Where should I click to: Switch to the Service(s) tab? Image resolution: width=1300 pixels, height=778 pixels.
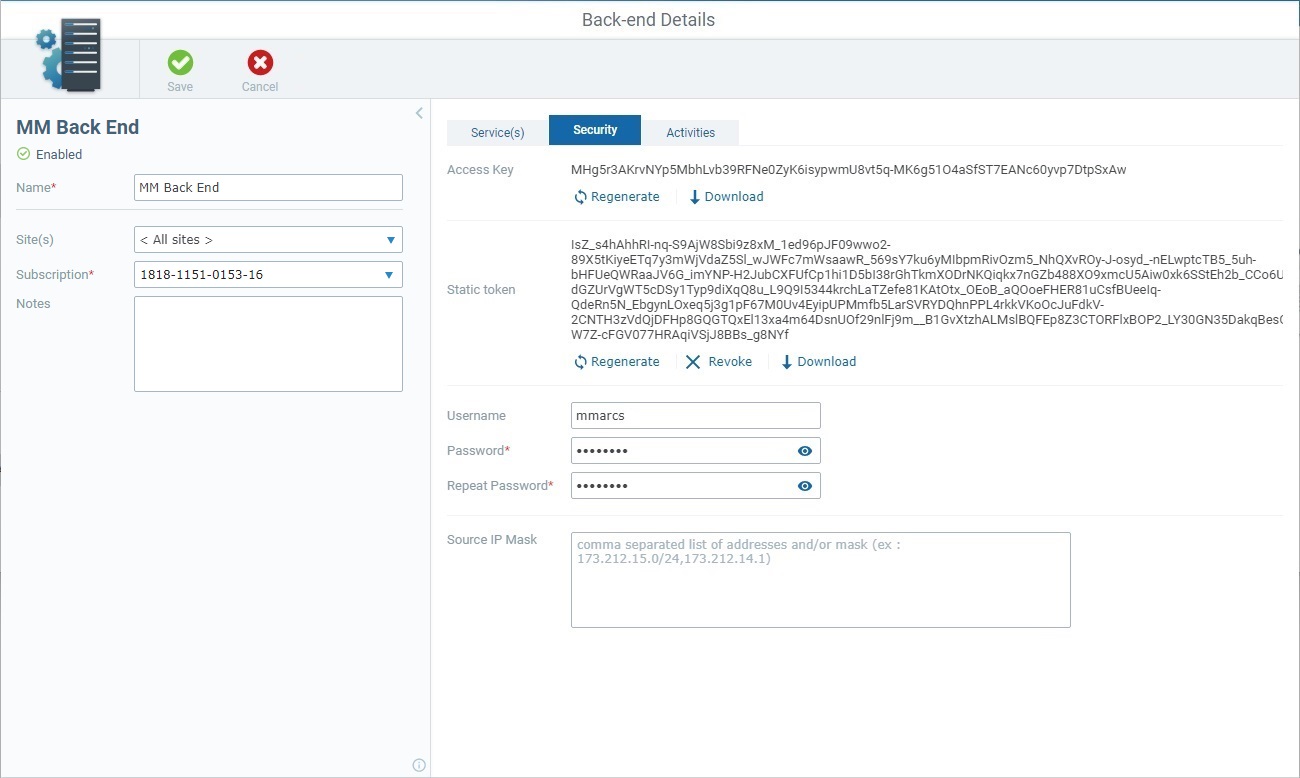coord(496,130)
